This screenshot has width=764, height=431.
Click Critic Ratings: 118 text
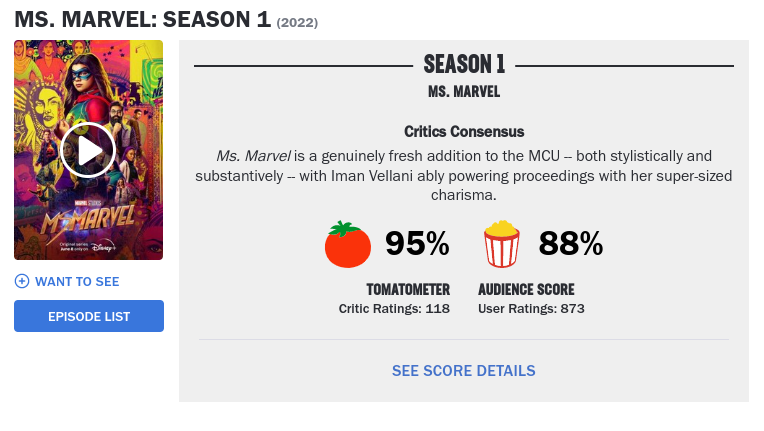point(394,309)
